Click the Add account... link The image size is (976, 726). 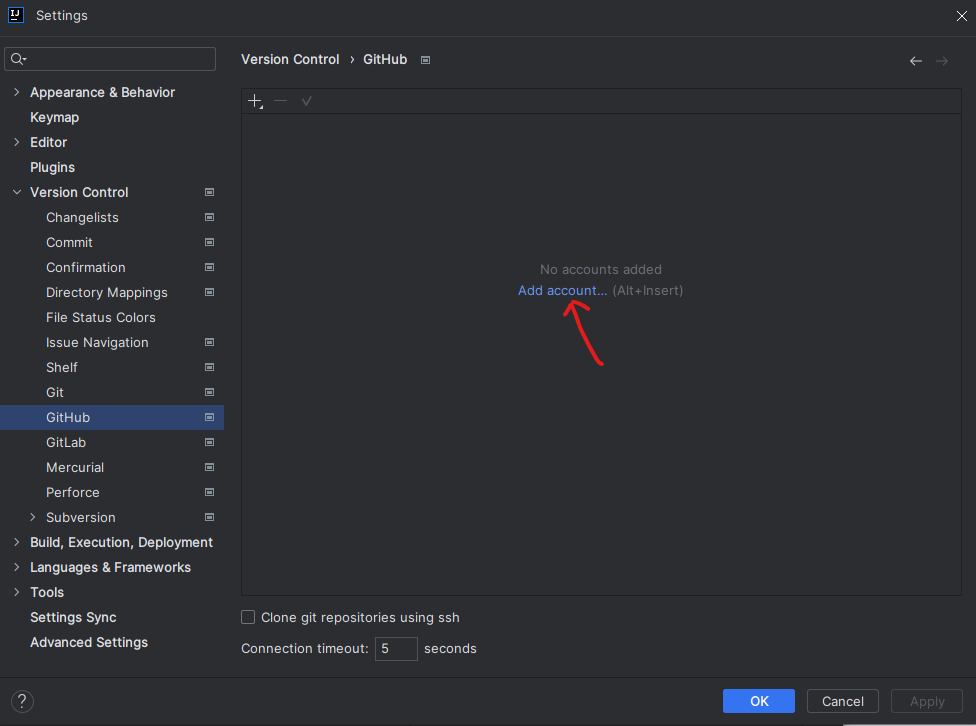562,290
